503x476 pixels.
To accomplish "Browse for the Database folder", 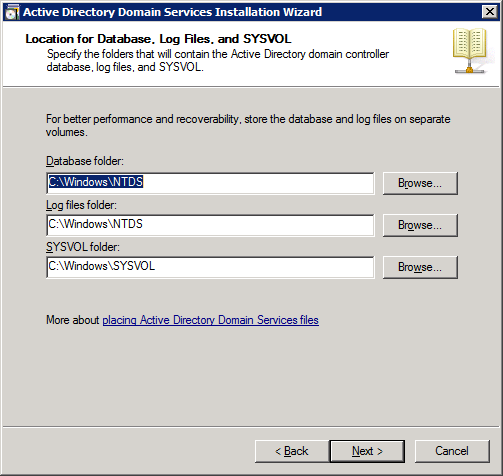I will [420, 183].
